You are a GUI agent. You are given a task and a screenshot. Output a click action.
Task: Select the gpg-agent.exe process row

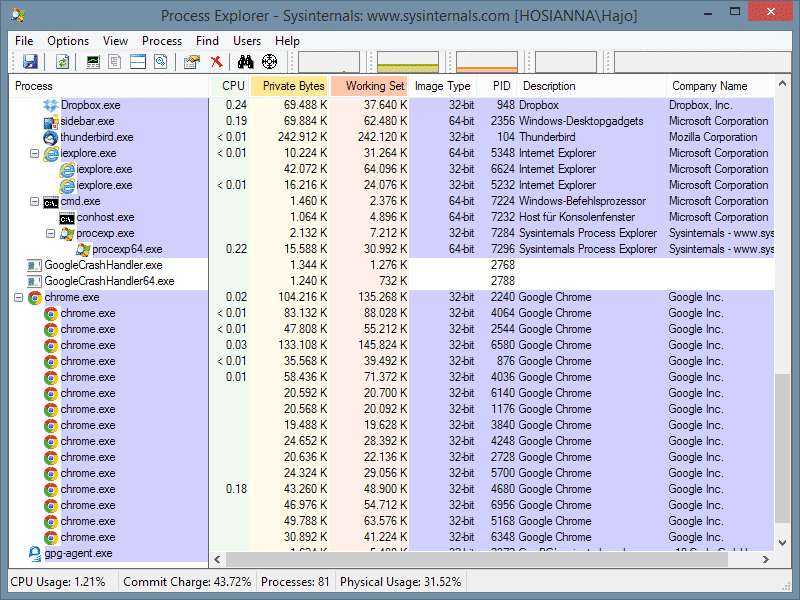coord(391,553)
